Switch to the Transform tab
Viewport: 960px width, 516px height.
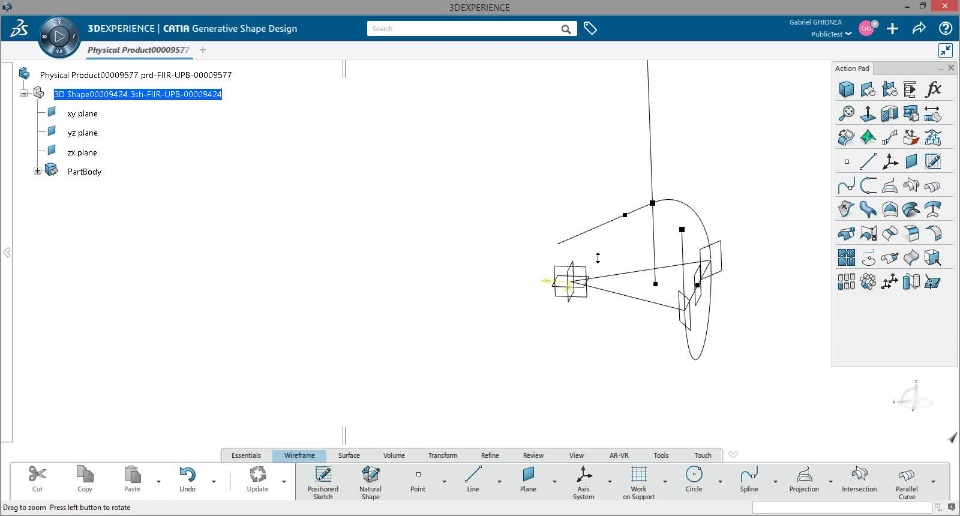coord(443,455)
